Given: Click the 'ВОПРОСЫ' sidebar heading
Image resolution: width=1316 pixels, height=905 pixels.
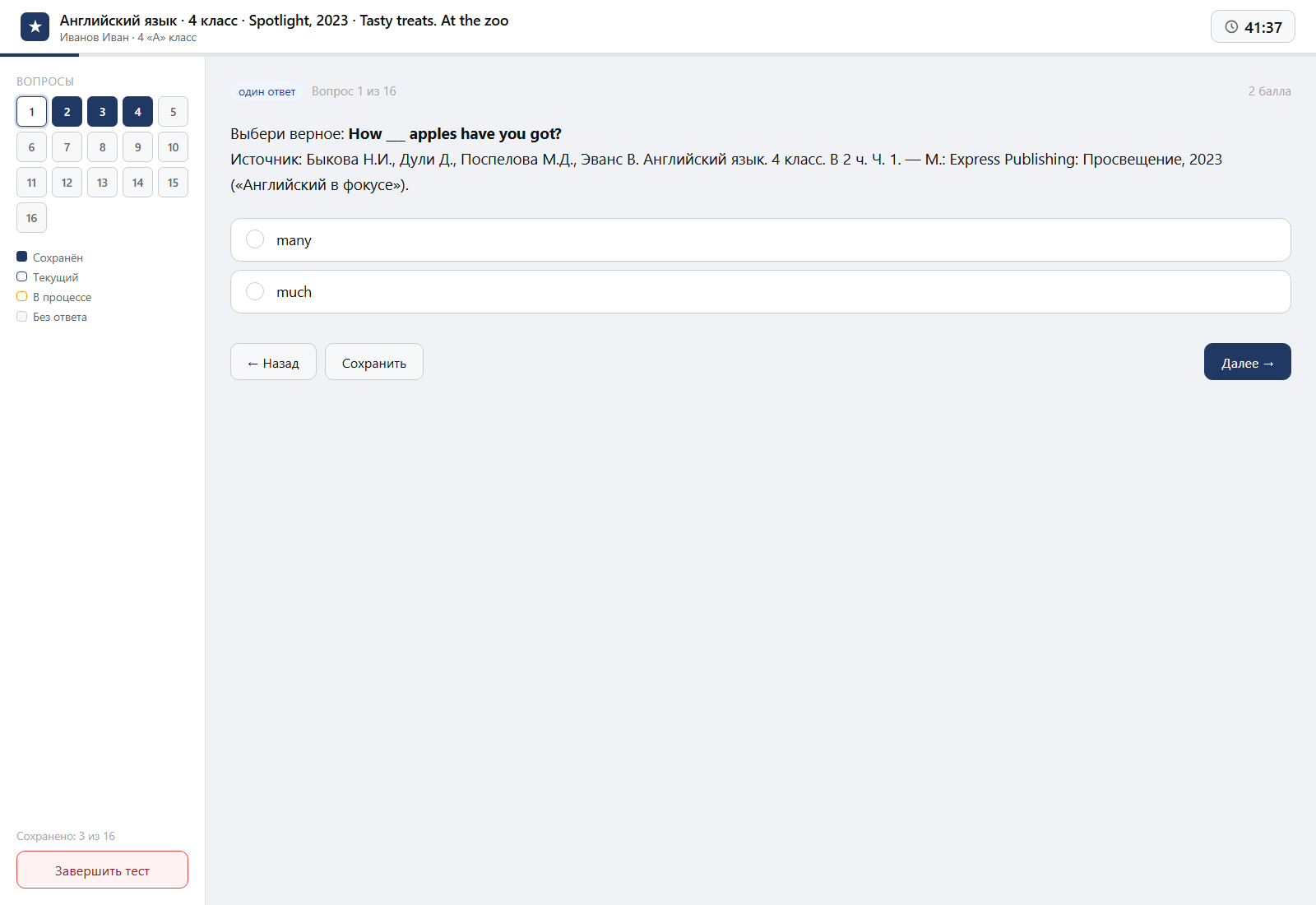Looking at the screenshot, I should 45,81.
